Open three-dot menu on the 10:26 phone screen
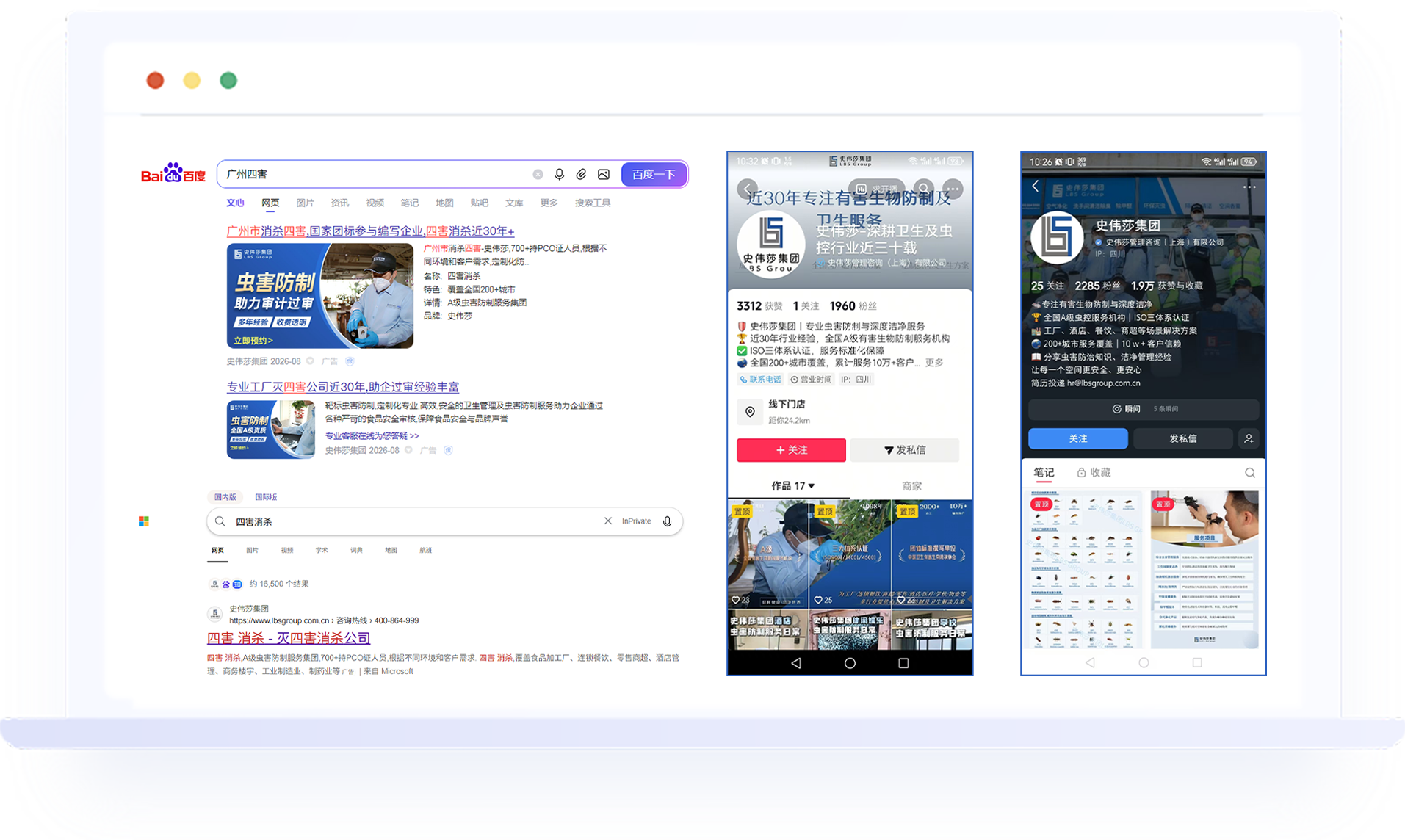1405x840 pixels. (x=1249, y=187)
